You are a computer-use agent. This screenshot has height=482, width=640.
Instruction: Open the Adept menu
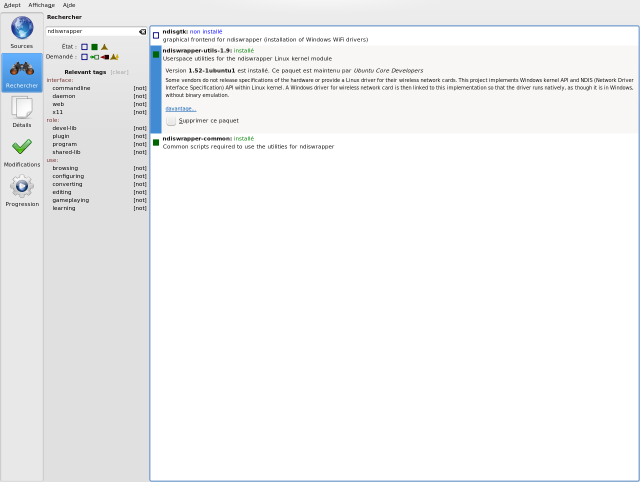click(12, 5)
